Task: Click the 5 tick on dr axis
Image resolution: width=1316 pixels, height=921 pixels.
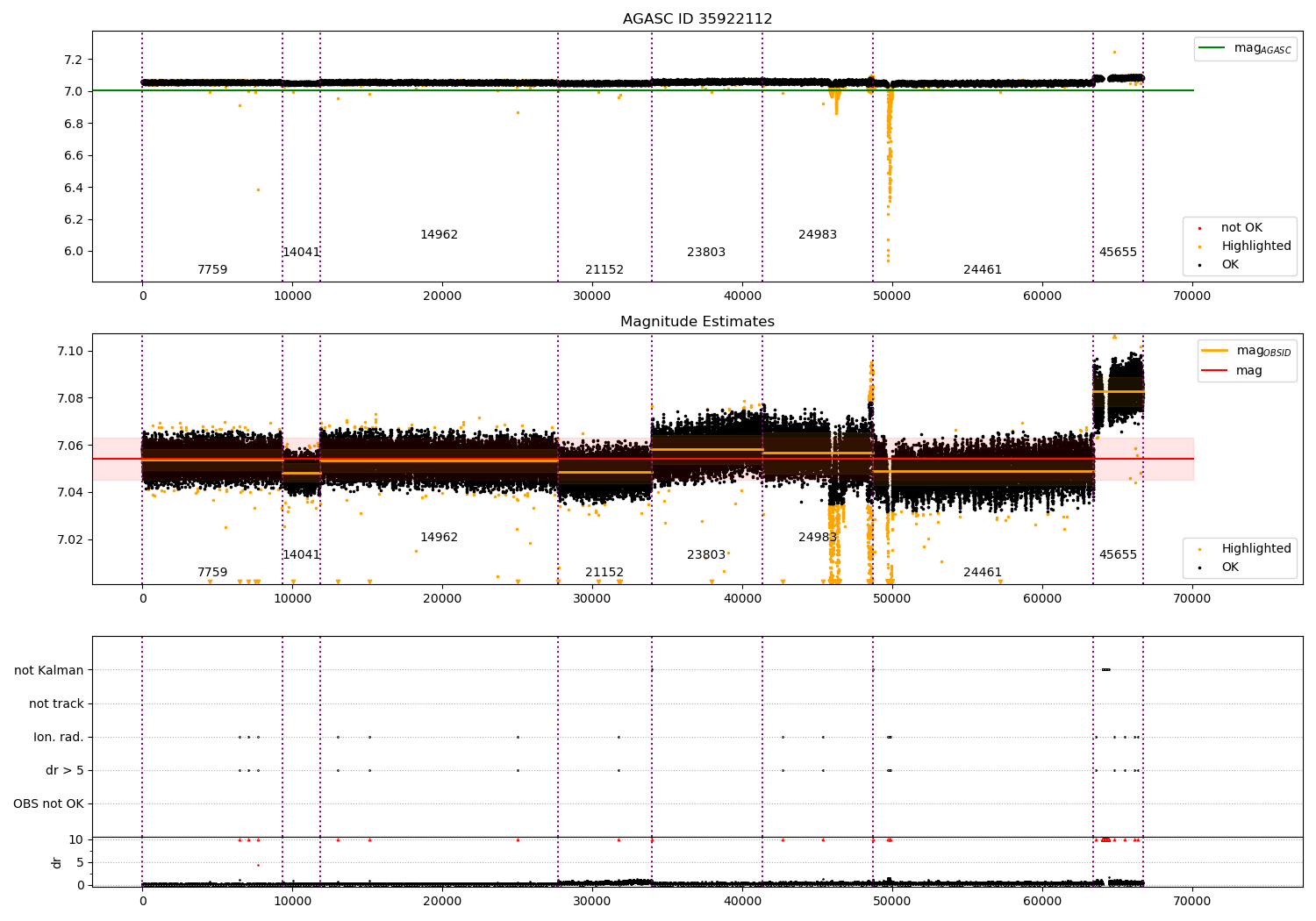Action: coord(80,863)
